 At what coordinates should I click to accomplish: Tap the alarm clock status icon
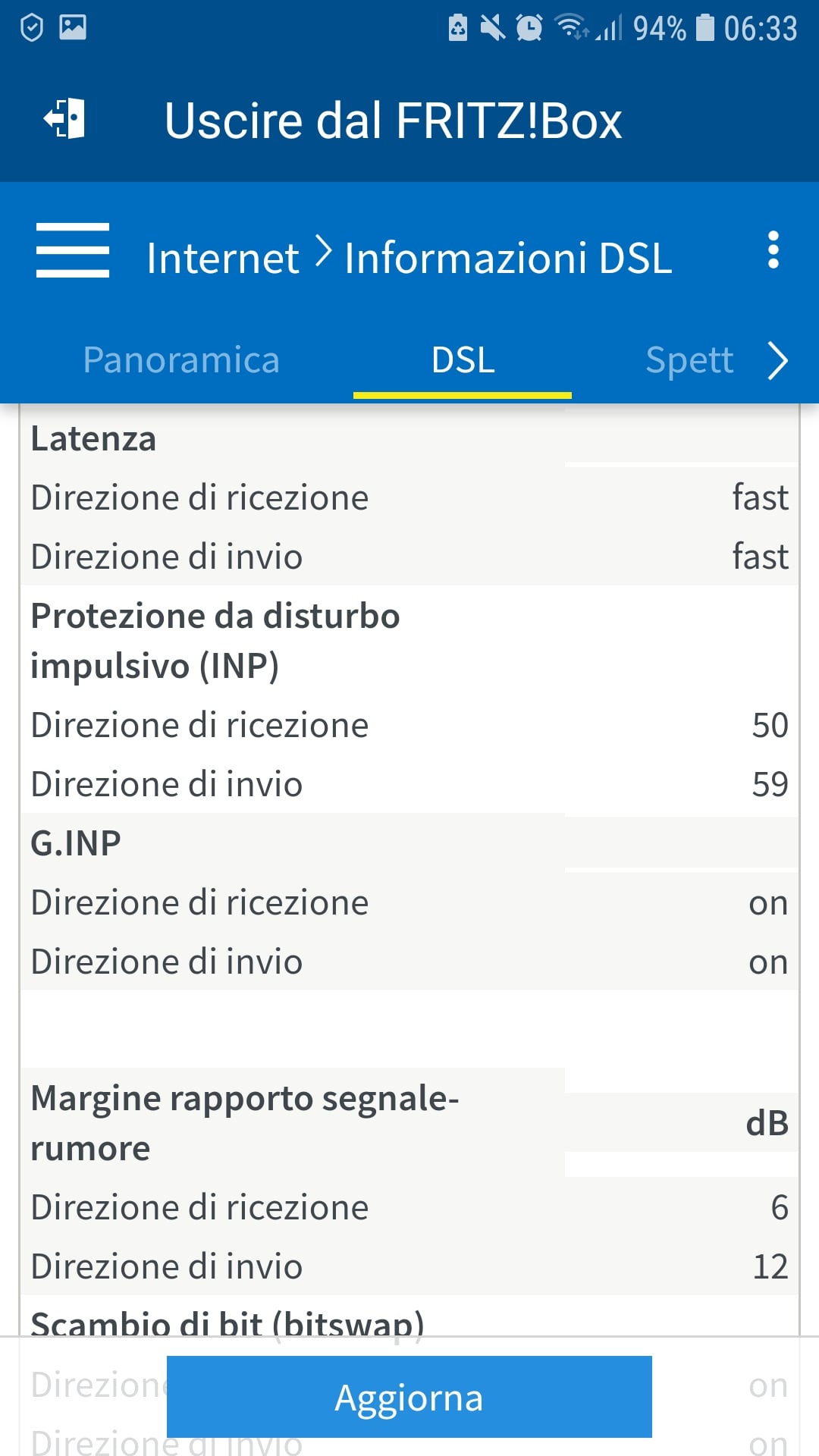[529, 28]
